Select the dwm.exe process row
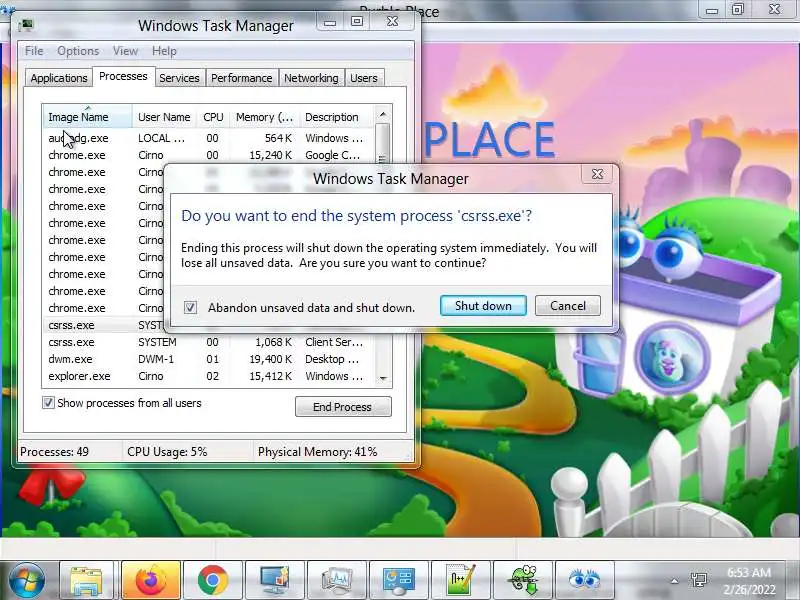Image resolution: width=800 pixels, height=600 pixels. pos(209,359)
